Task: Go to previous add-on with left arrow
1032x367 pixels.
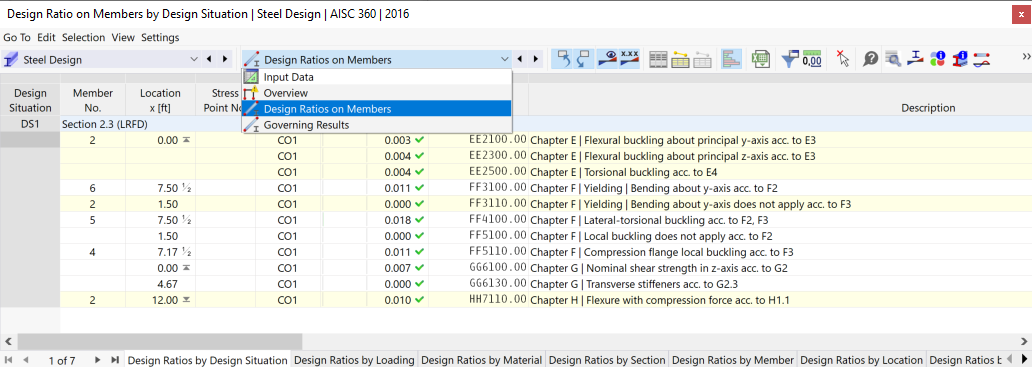Action: [x=209, y=59]
